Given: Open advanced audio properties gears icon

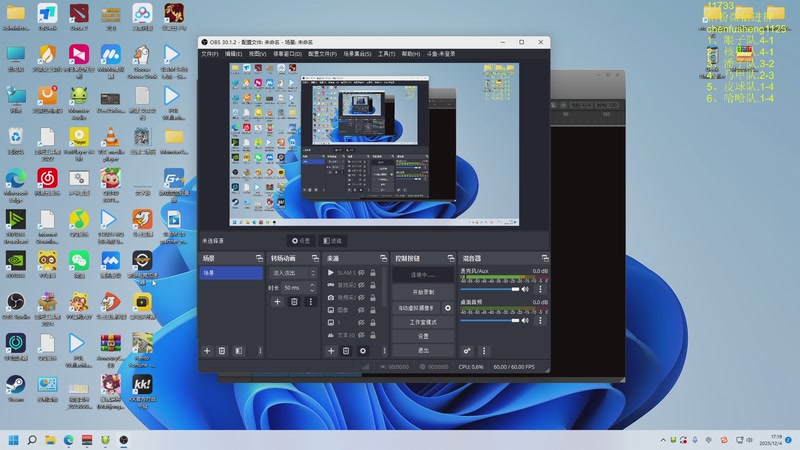Looking at the screenshot, I should 467,351.
